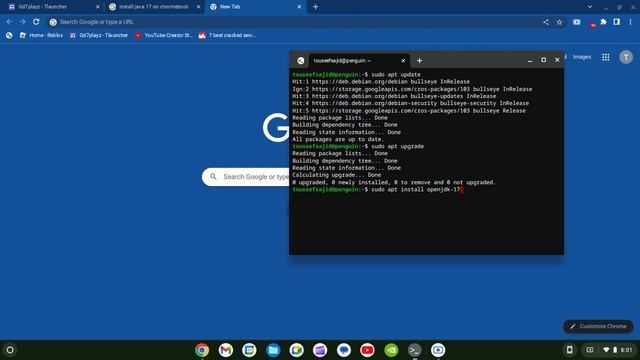Launch YouTube from the shelf
This screenshot has height=360, width=640.
[367, 350]
